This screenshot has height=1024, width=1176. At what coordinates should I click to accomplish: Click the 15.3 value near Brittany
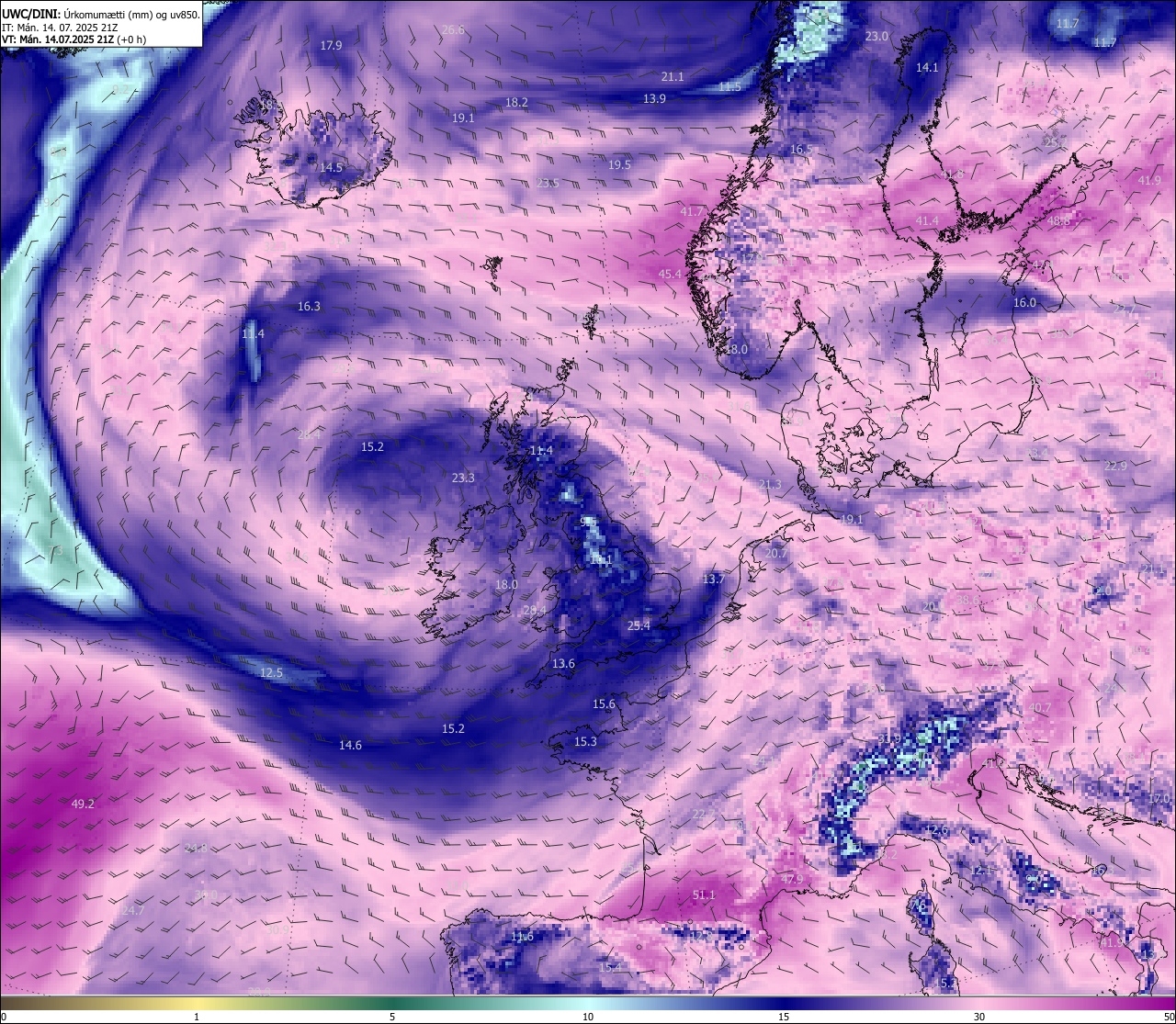[585, 741]
